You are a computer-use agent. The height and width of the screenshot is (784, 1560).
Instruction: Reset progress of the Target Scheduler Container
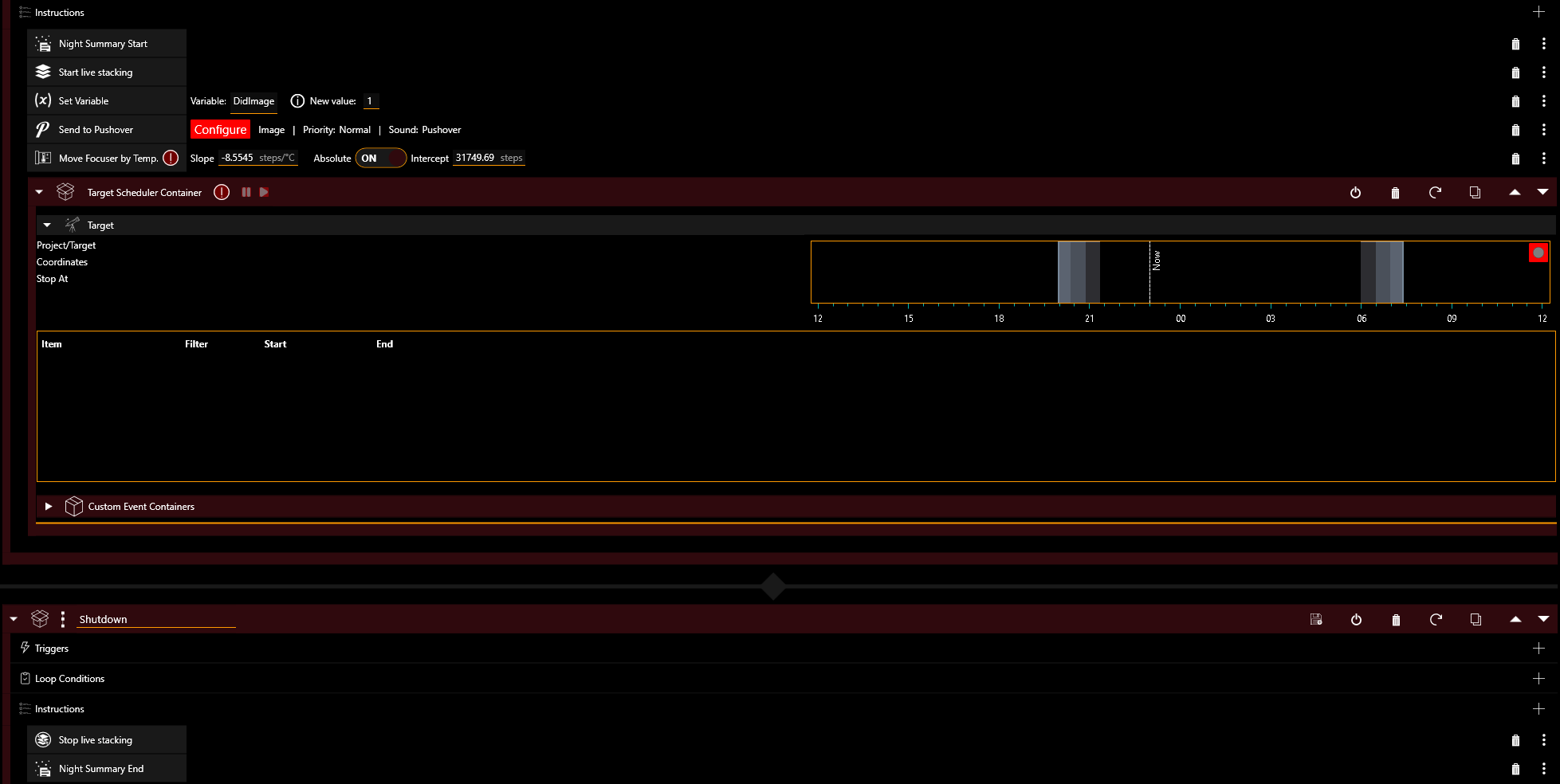click(1435, 192)
